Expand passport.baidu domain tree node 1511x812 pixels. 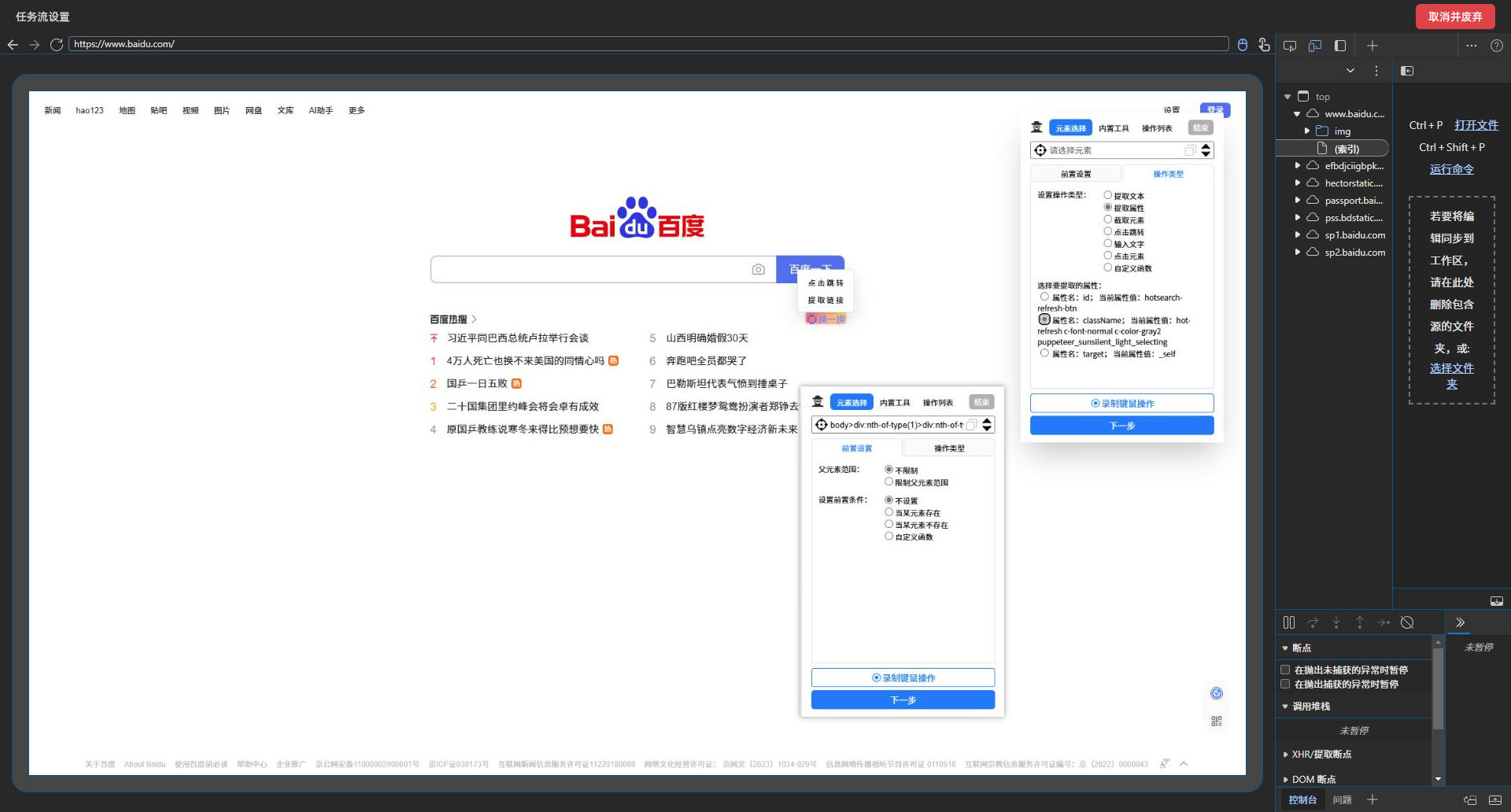point(1298,201)
